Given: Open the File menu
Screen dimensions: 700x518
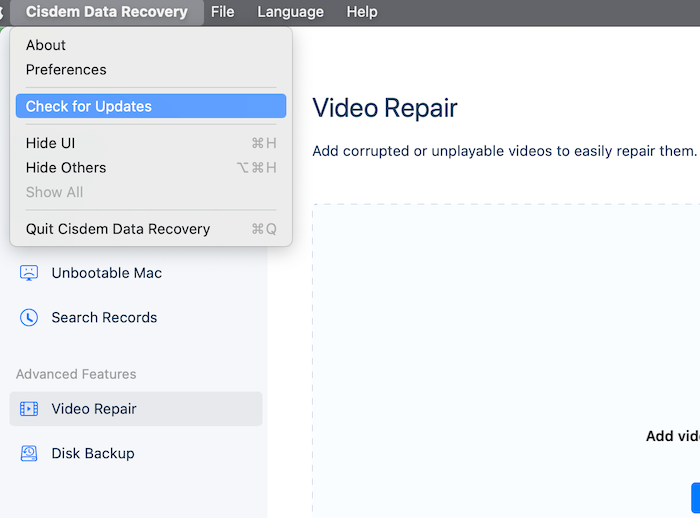Looking at the screenshot, I should tap(222, 12).
